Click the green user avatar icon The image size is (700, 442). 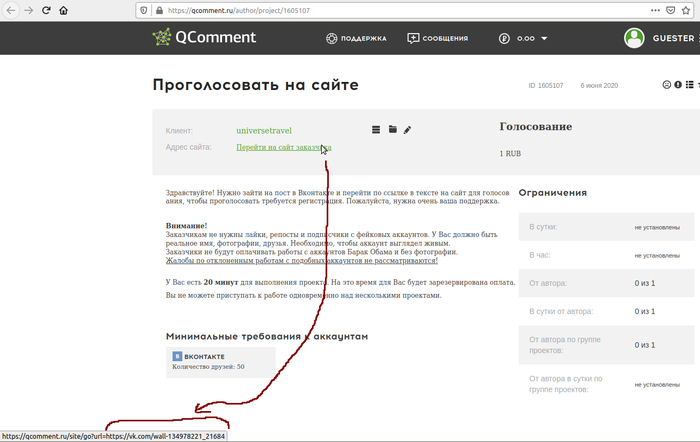634,38
